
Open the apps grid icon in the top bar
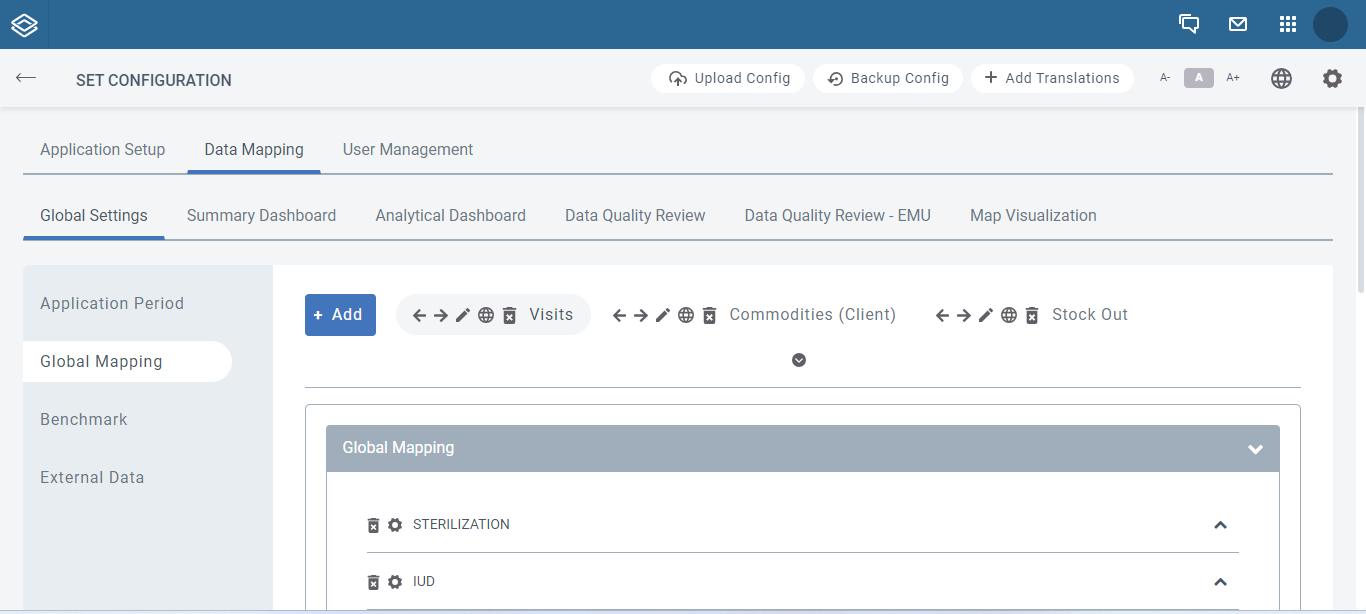(1287, 23)
